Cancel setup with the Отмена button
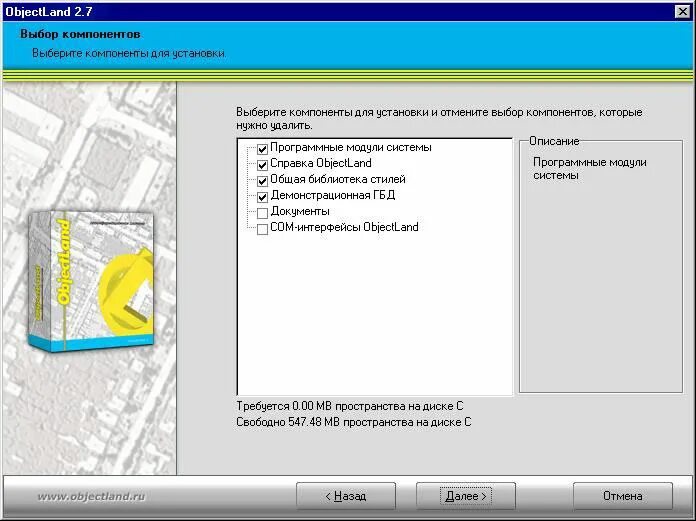Screen dimensions: 696x521 pyautogui.click(x=623, y=496)
